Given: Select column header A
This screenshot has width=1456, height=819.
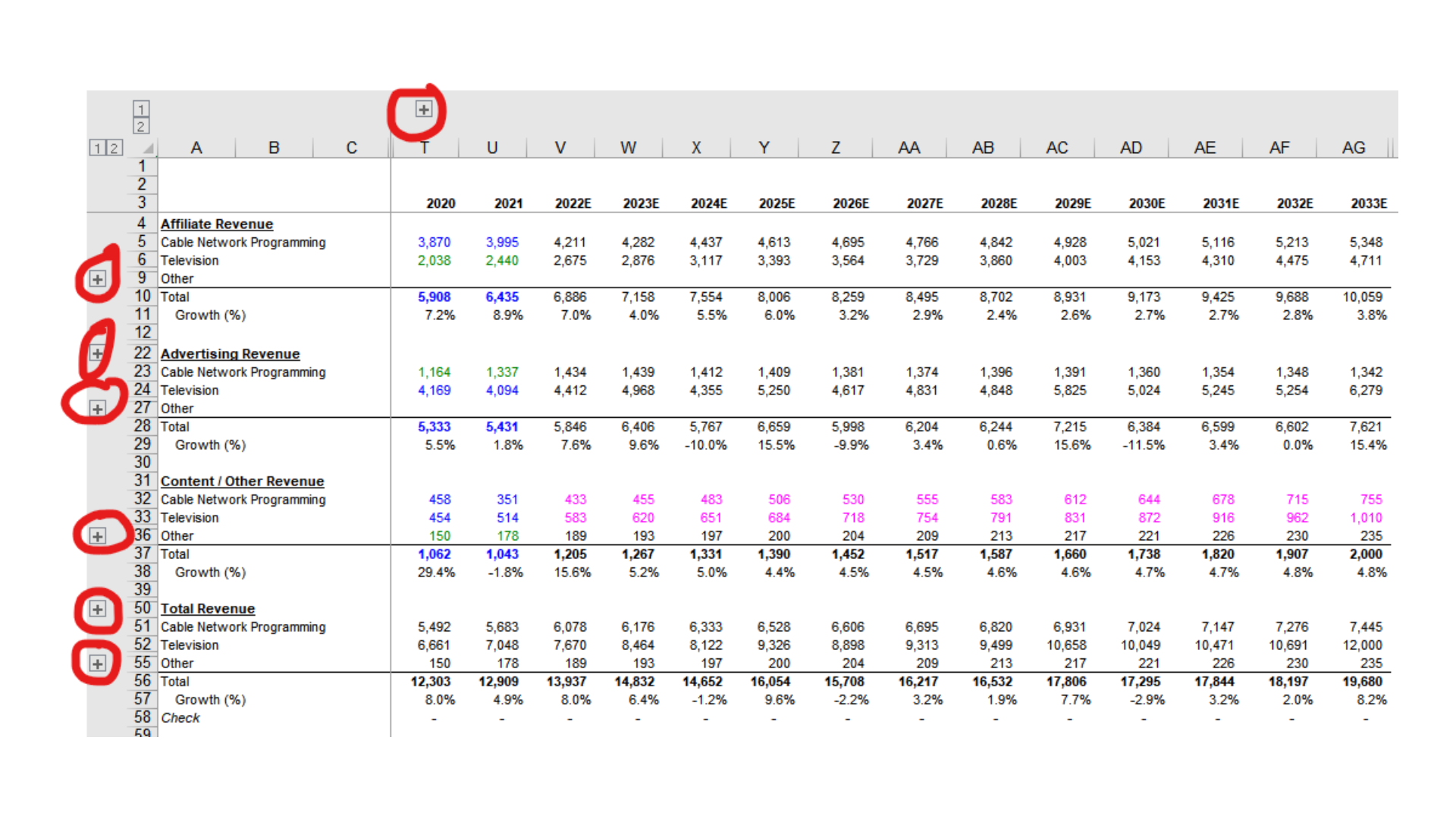Looking at the screenshot, I should click(x=196, y=148).
